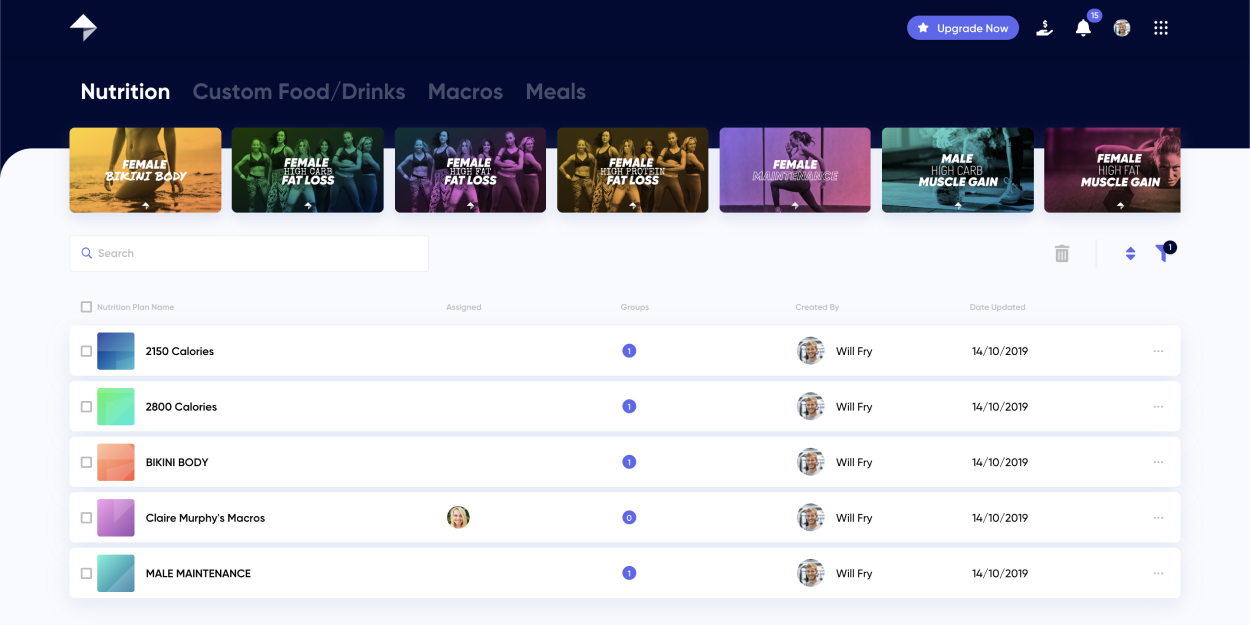Select Female High Protein Fat Loss template
The width and height of the screenshot is (1250, 625).
(633, 170)
